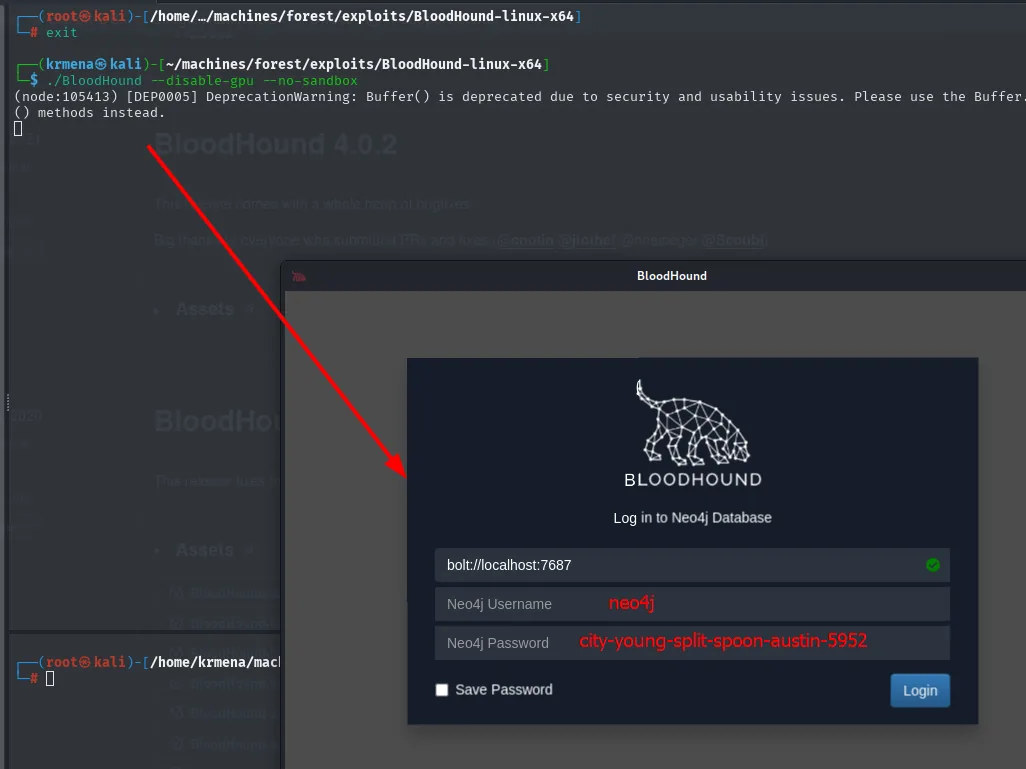Viewport: 1026px width, 769px height.
Task: Focus the Neo4j Password input field
Action: (x=692, y=643)
